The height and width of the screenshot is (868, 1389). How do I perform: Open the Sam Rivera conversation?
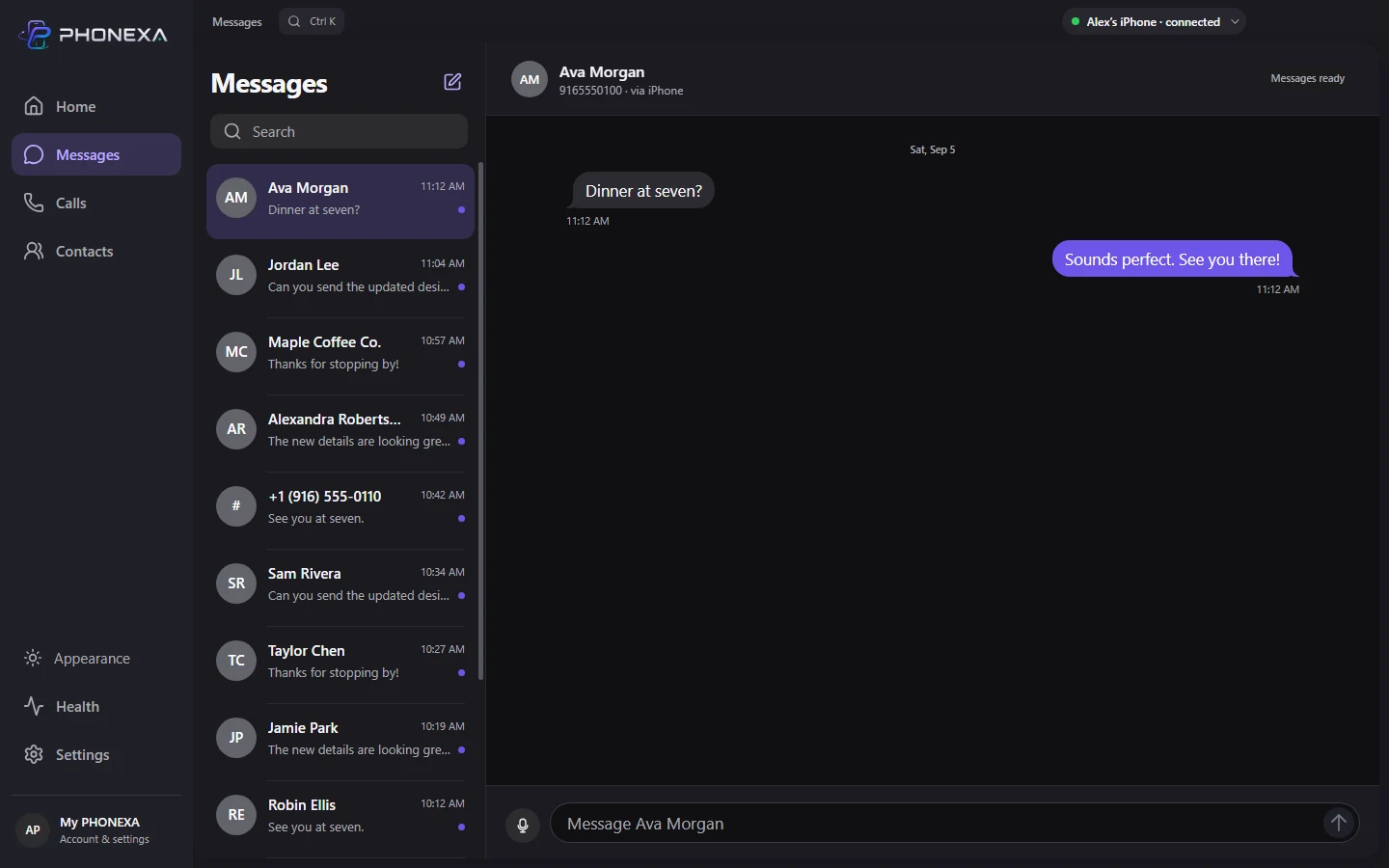pos(340,586)
